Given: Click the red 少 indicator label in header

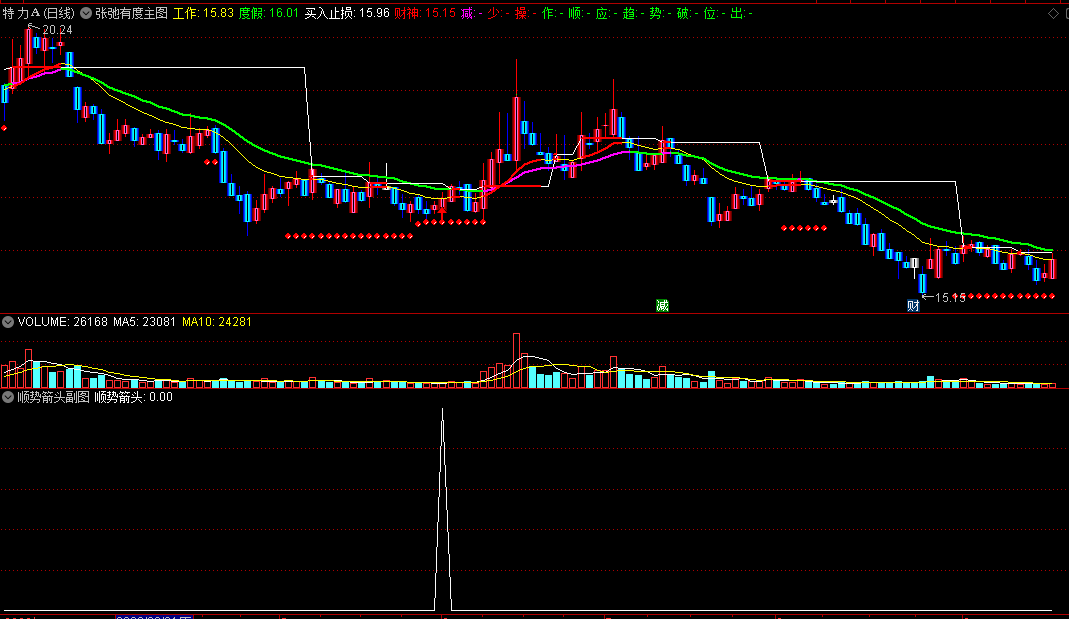Looking at the screenshot, I should [x=498, y=13].
